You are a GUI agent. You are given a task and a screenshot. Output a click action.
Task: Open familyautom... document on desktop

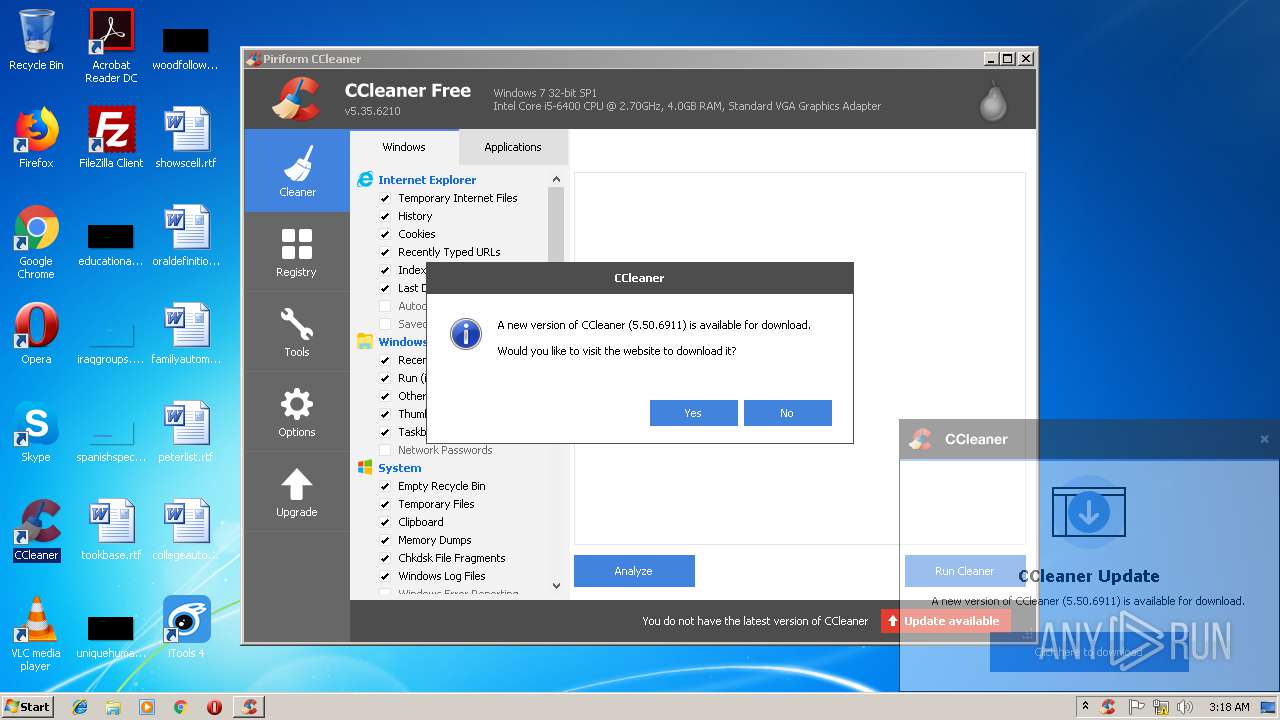tap(186, 334)
